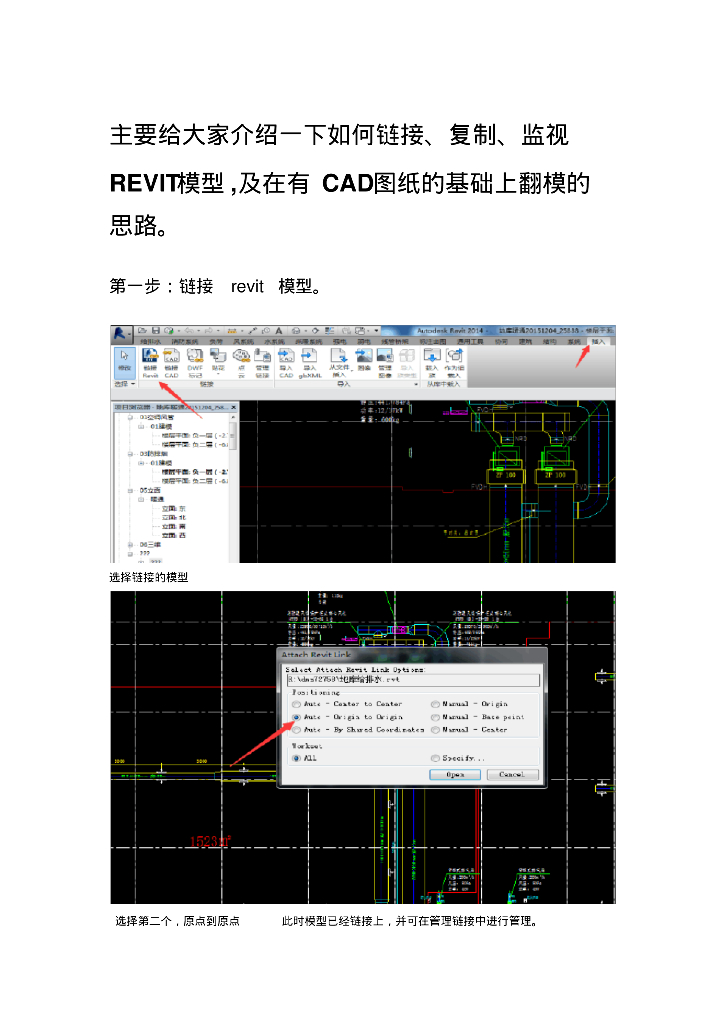
Task: Collapse the 05立面 tree node
Action: [x=131, y=490]
